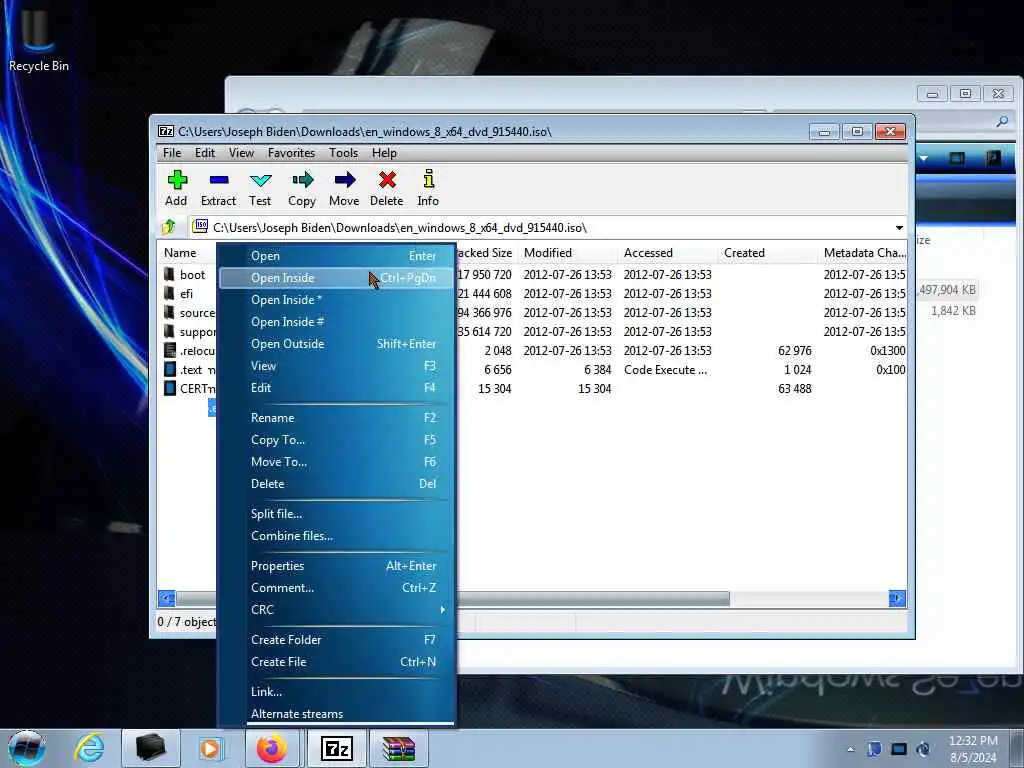1024x768 pixels.
Task: Select the CERT file icon
Action: tap(170, 388)
